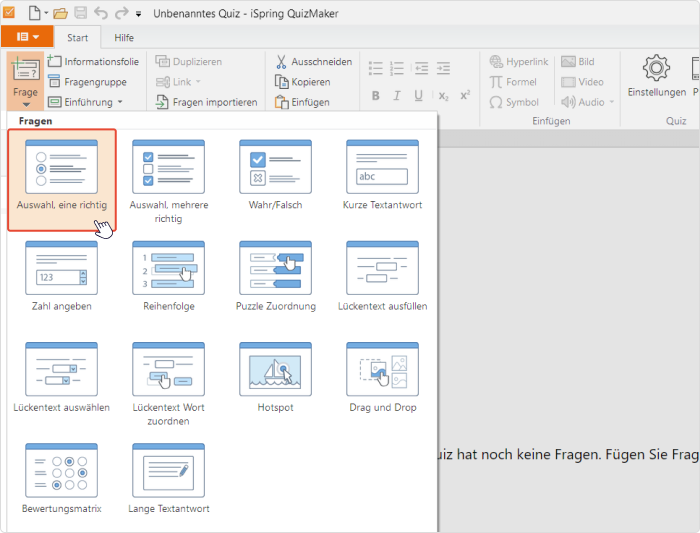Insert a Formel (formula)
This screenshot has height=533, width=700.
coord(513,82)
